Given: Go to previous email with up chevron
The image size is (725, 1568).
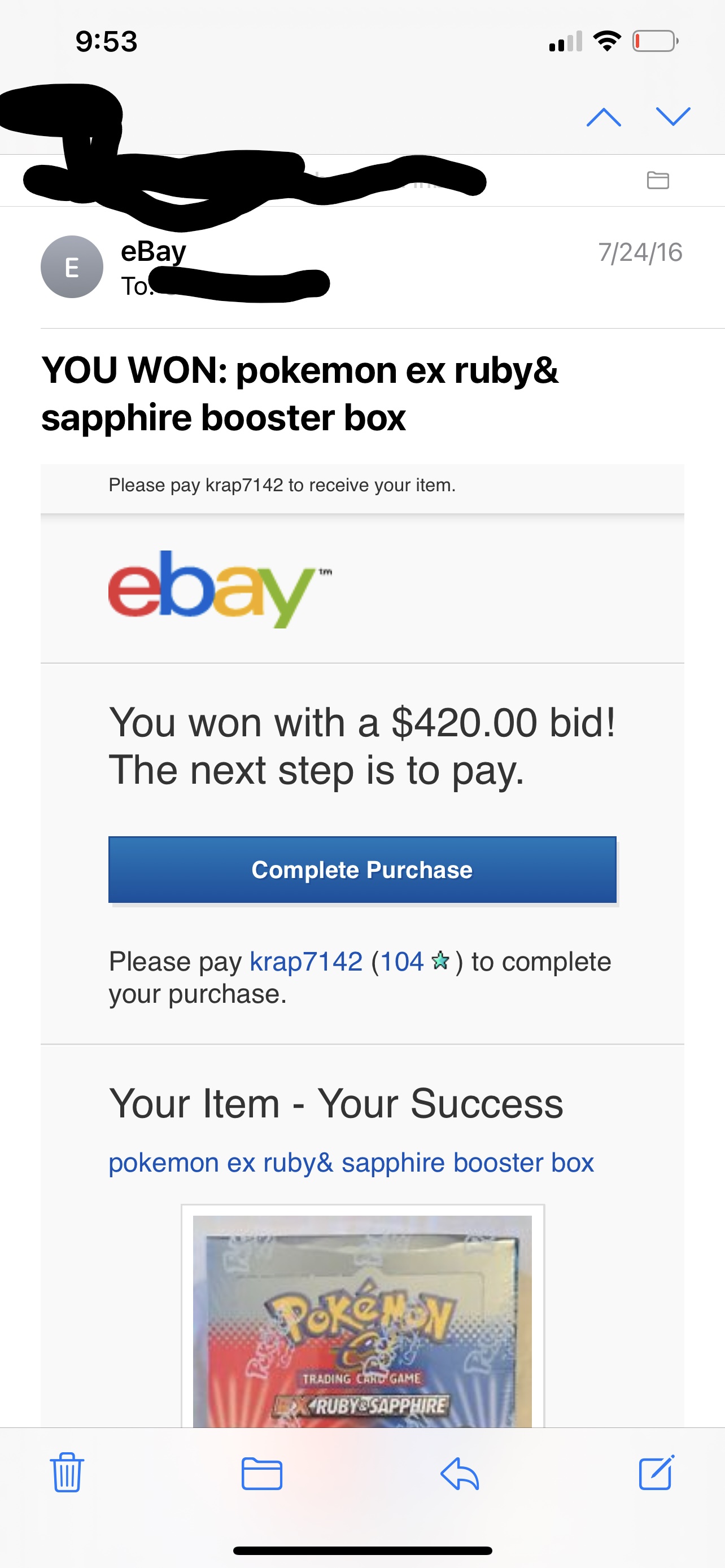Looking at the screenshot, I should coord(603,116).
